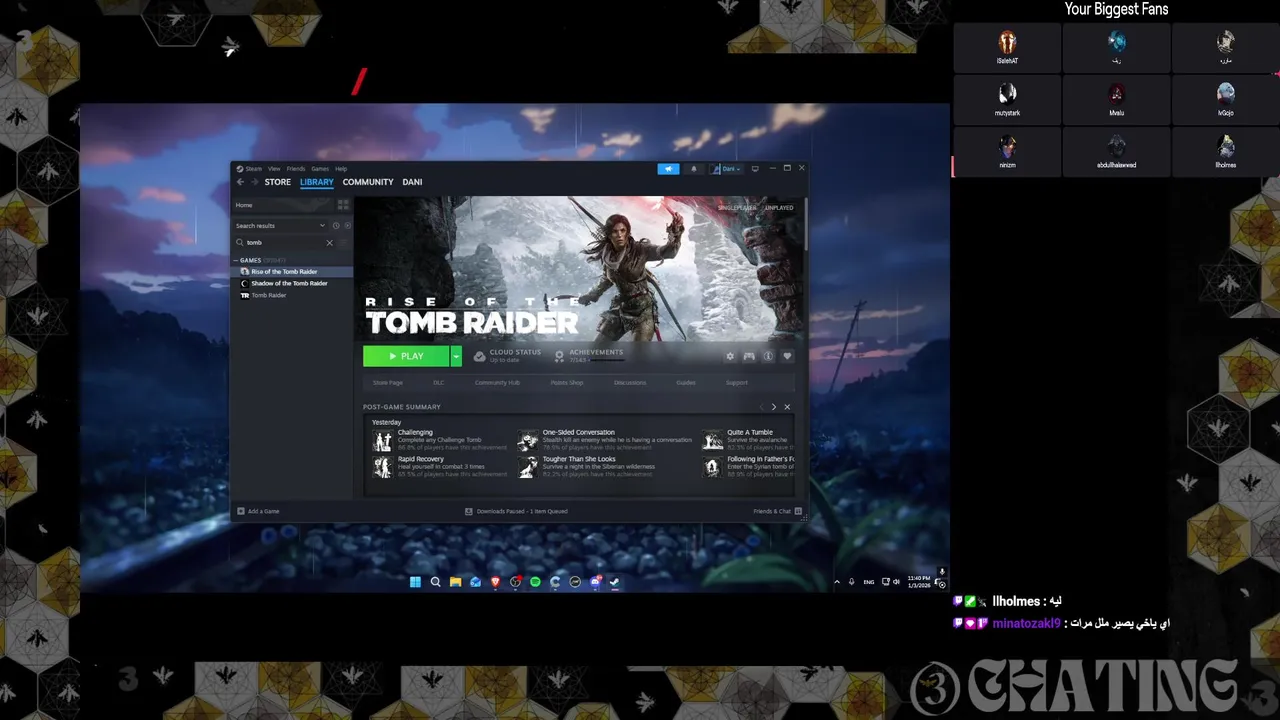
Task: Expand the PLAY button options arrow
Action: [456, 356]
